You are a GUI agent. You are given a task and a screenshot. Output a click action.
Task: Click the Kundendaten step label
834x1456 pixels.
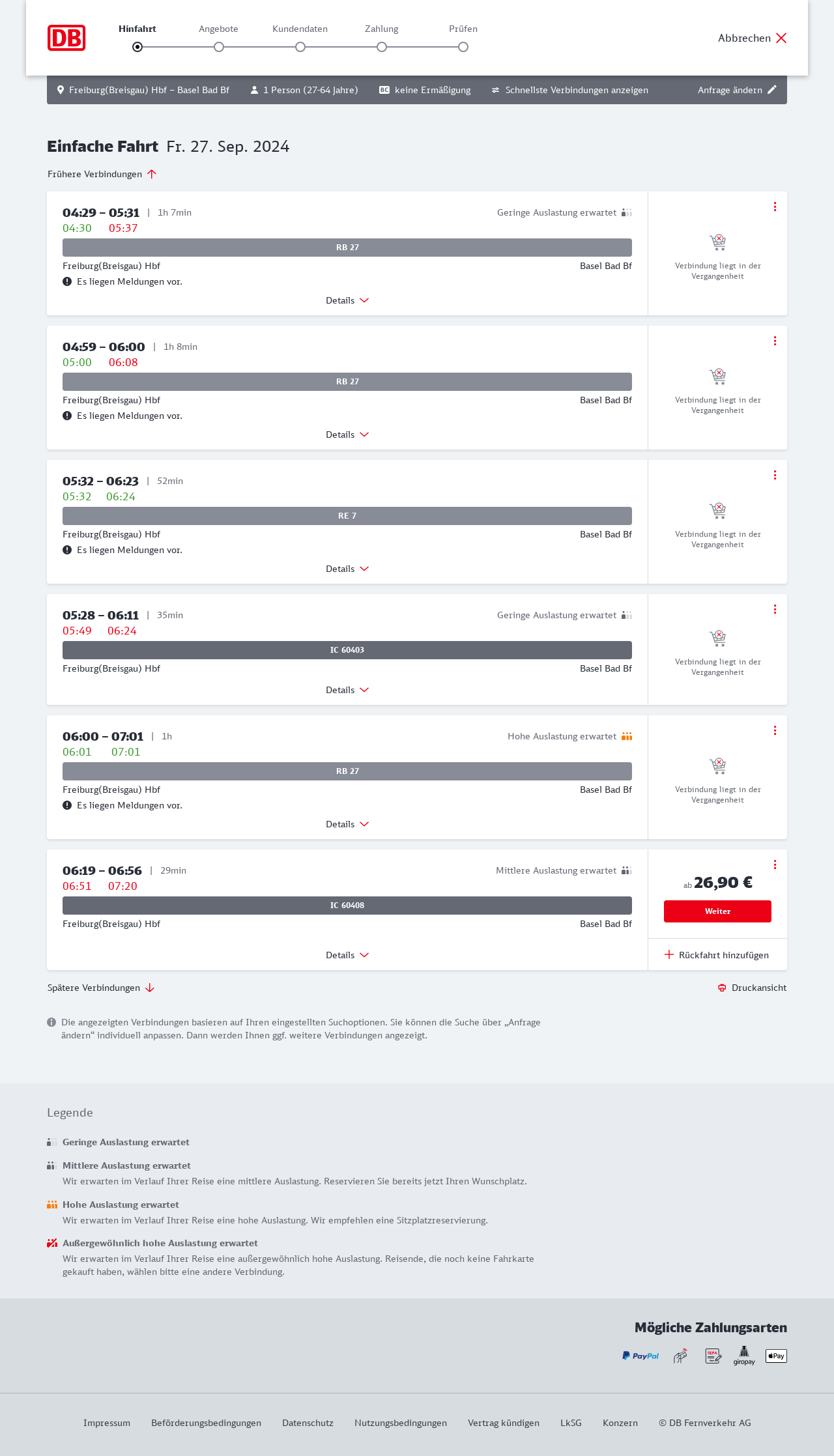[x=300, y=29]
